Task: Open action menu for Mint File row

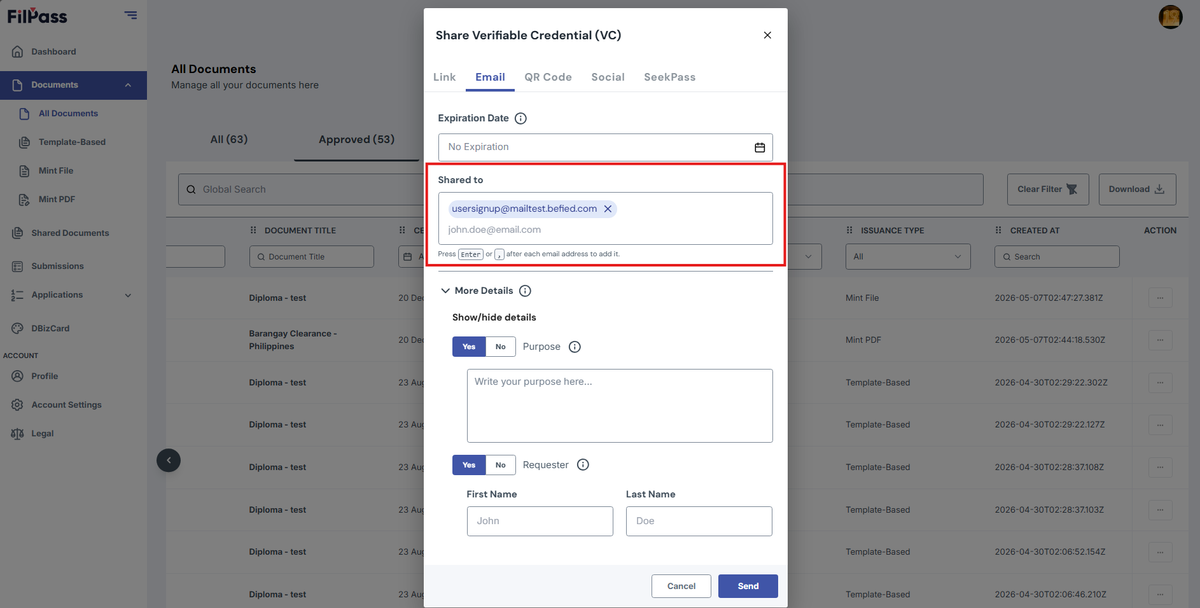Action: pos(1160,298)
